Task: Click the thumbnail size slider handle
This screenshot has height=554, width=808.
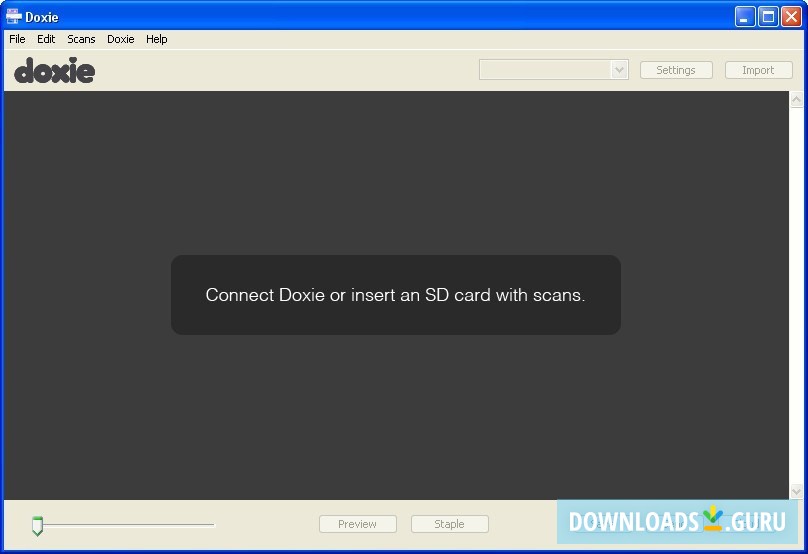Action: pyautogui.click(x=37, y=526)
